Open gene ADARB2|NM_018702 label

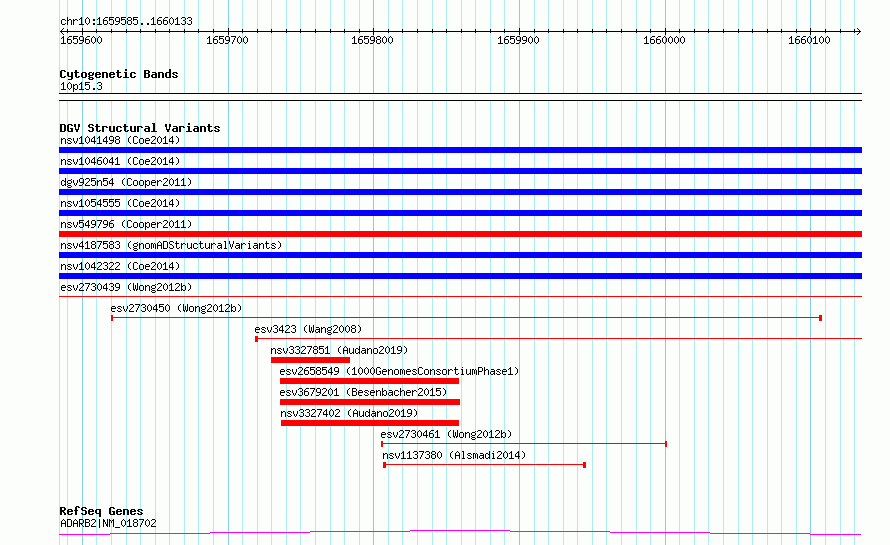click(108, 523)
